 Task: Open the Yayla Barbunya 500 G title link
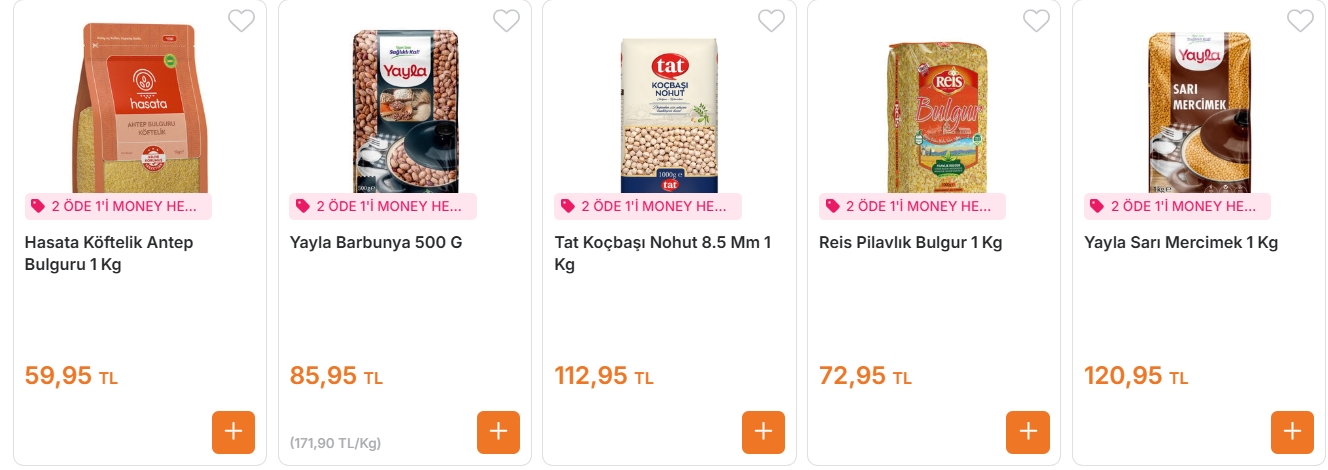tap(376, 242)
